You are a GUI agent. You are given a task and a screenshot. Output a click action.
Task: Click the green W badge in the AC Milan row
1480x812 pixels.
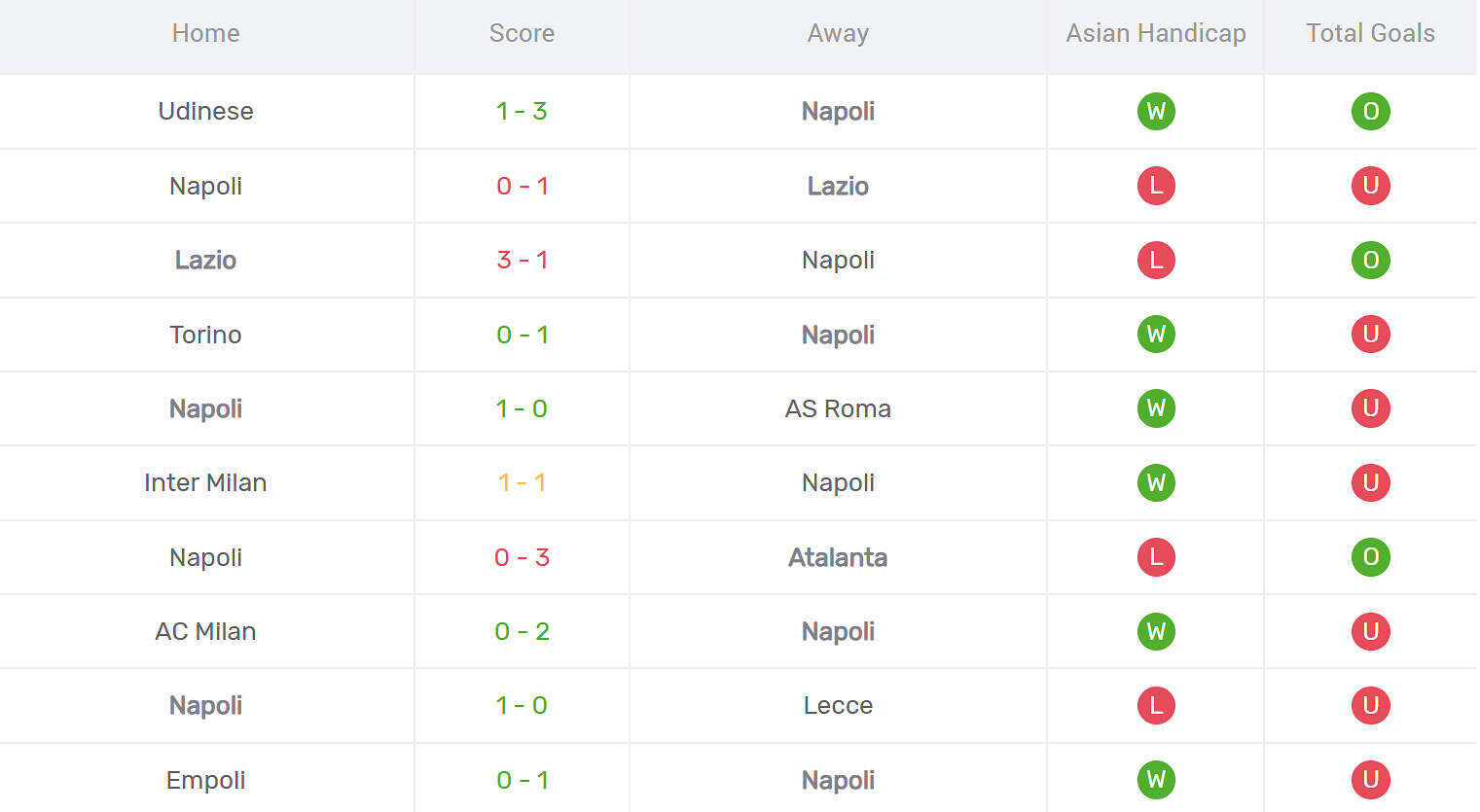[1156, 632]
